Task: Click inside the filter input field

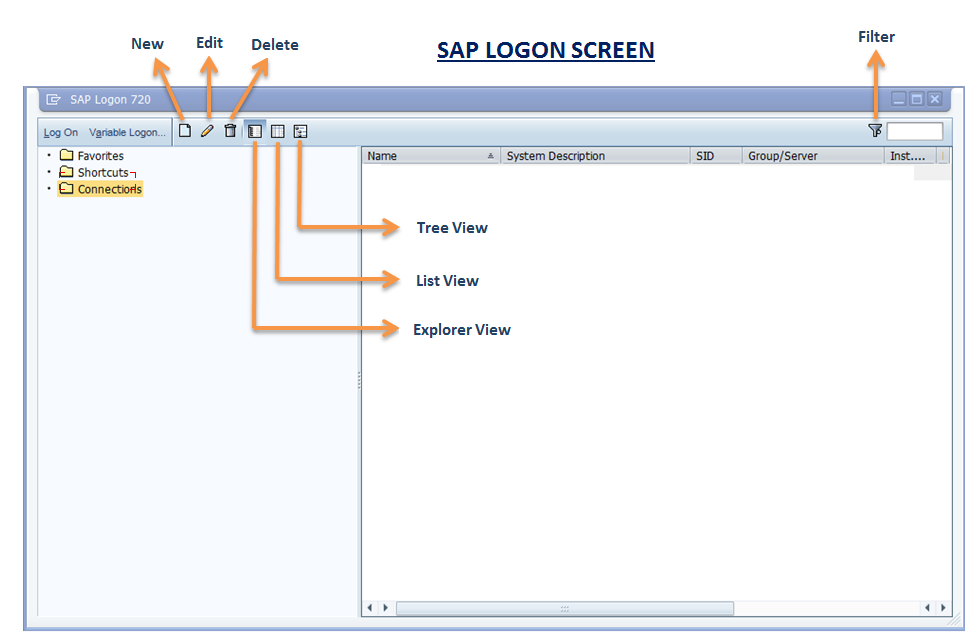Action: pyautogui.click(x=915, y=130)
